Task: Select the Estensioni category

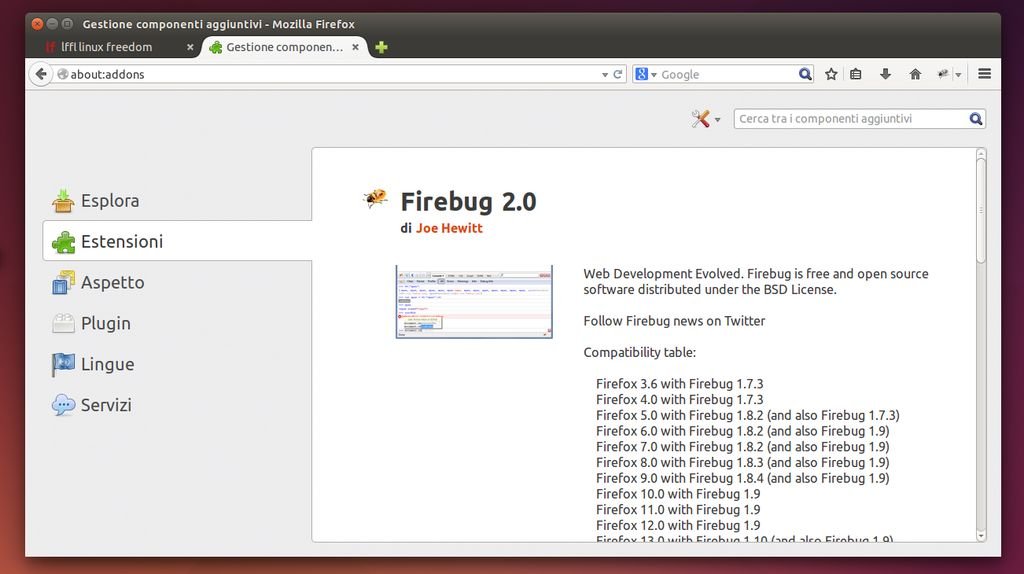Action: [177, 241]
